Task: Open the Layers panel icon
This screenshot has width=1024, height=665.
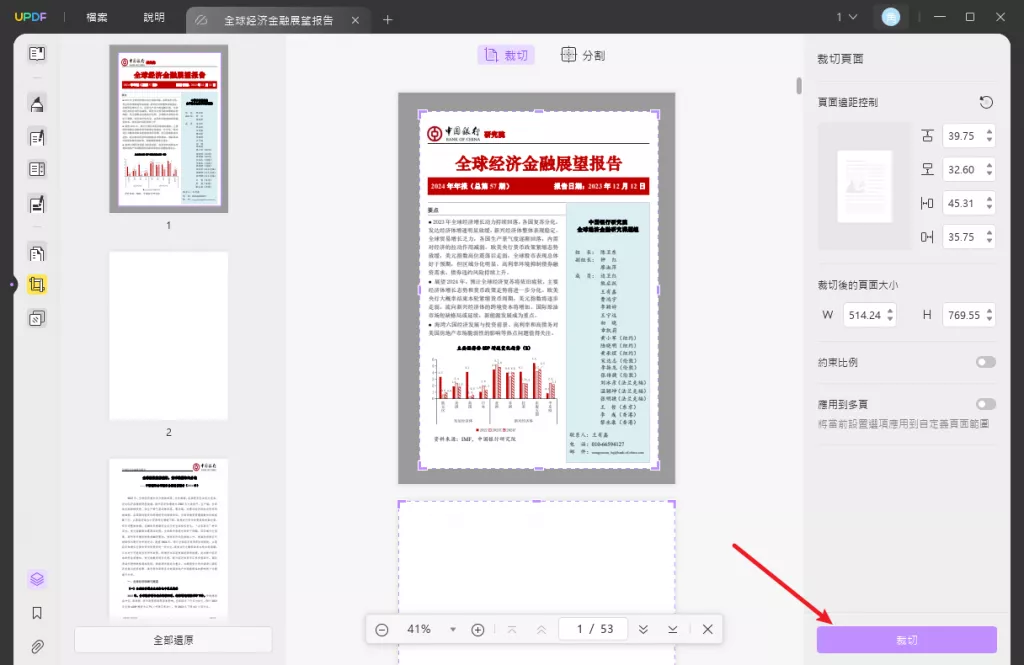Action: pyautogui.click(x=37, y=579)
